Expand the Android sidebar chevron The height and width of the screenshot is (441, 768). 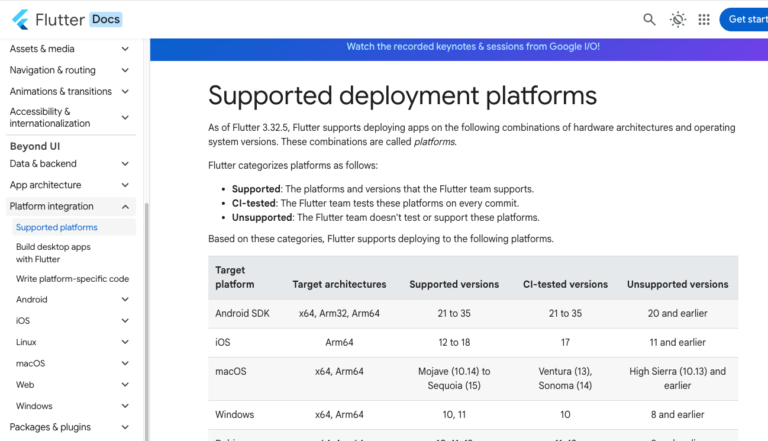(x=125, y=300)
